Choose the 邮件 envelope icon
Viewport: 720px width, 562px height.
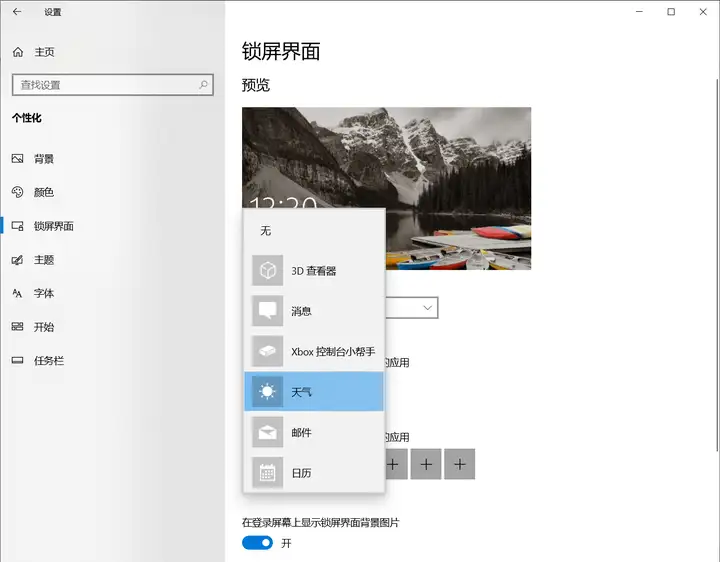click(x=267, y=432)
